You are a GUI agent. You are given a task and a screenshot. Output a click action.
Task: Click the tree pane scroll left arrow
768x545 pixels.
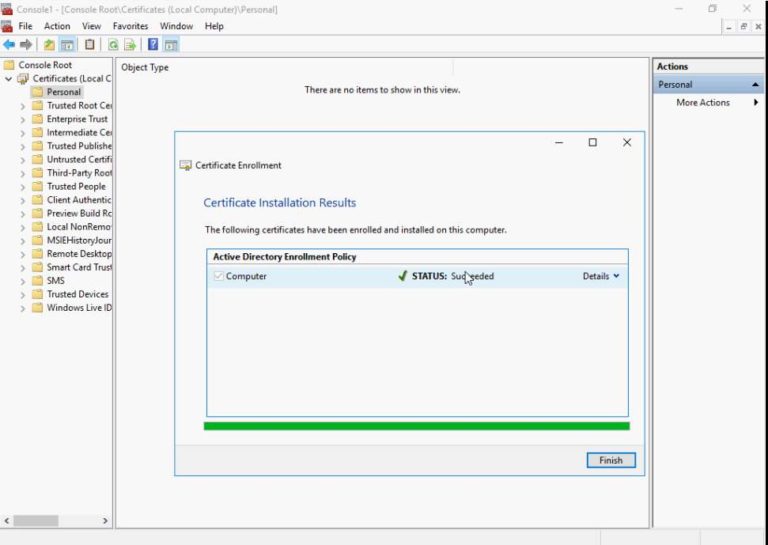point(6,521)
